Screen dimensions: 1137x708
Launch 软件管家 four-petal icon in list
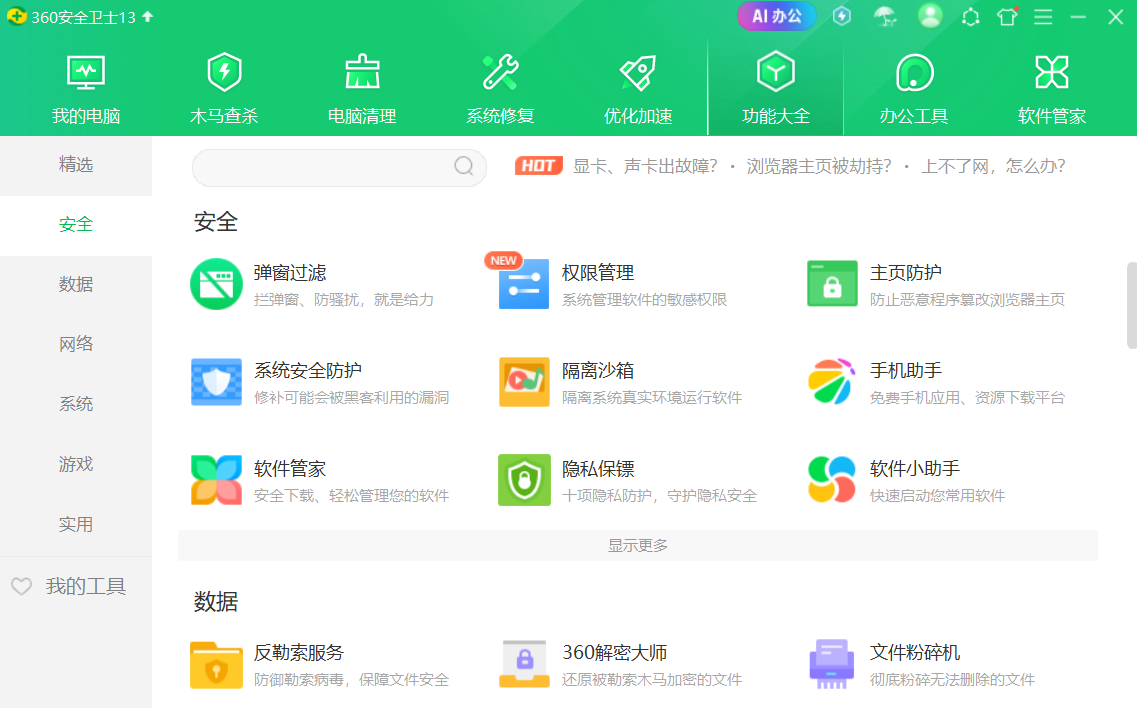[x=216, y=479]
